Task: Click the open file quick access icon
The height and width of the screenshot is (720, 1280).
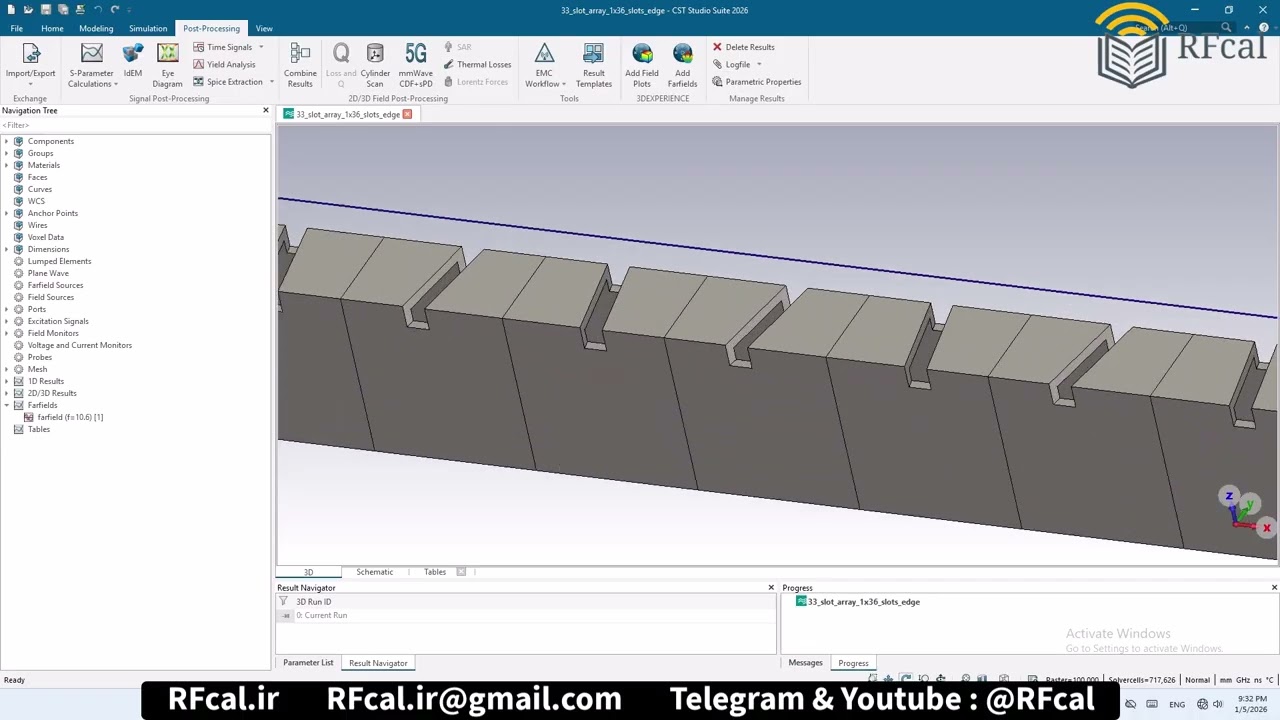Action: [x=28, y=10]
